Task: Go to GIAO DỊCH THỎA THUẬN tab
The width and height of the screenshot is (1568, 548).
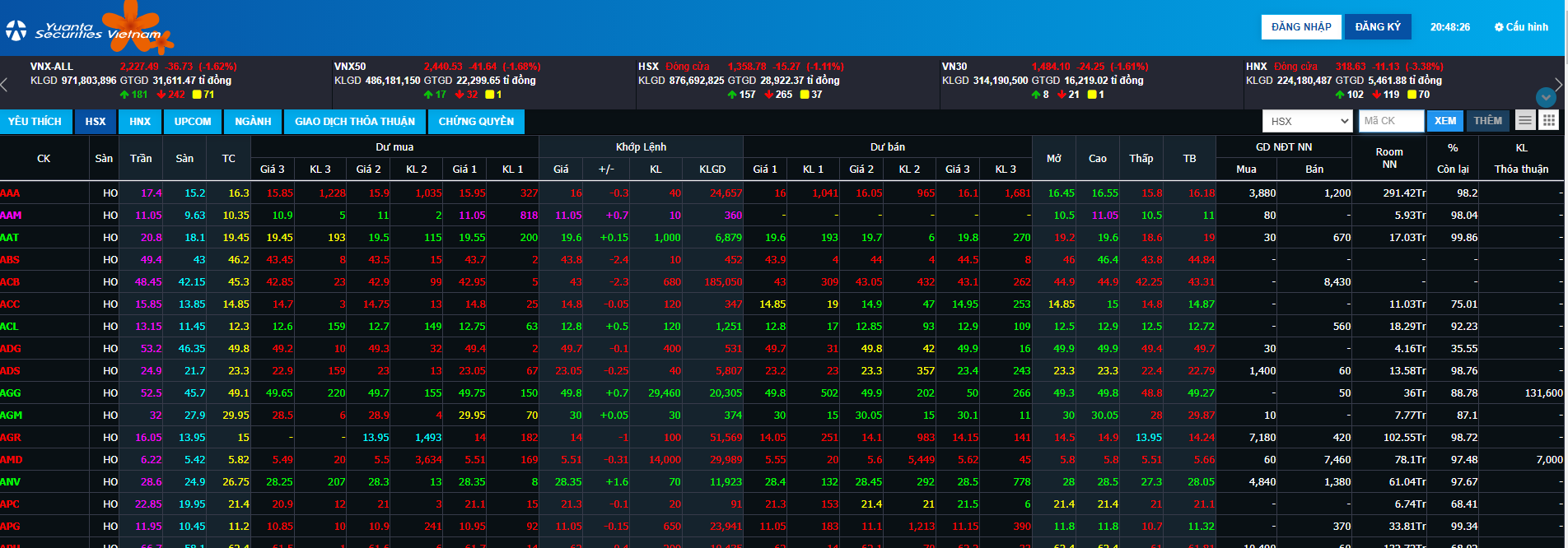Action: (x=355, y=122)
